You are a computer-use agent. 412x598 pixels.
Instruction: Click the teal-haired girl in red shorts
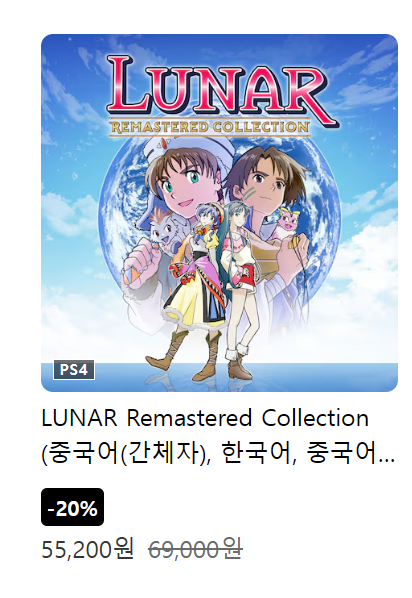(240, 286)
